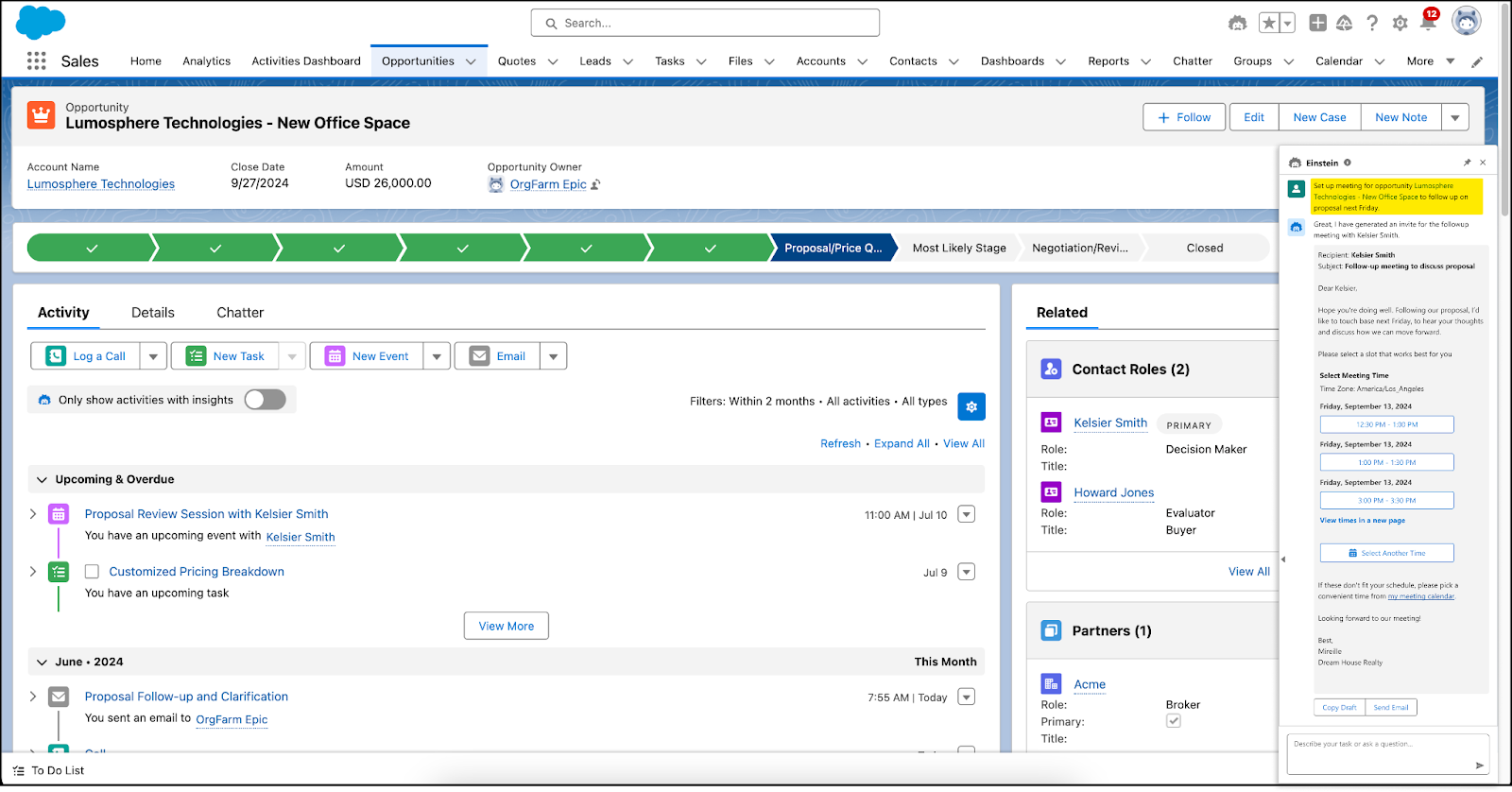Click the New Event calendar icon
This screenshot has width=1512, height=792.
point(335,356)
